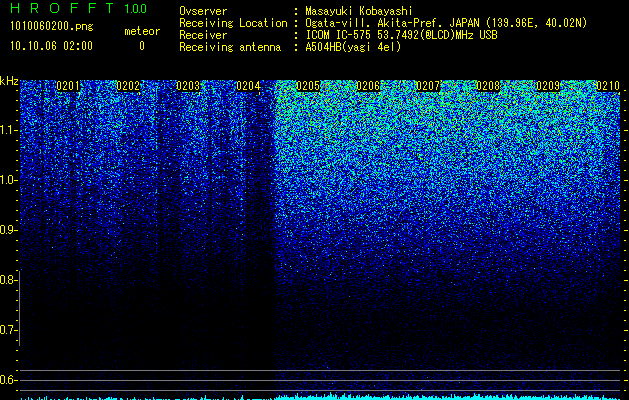Click the Receiving Location label
The height and width of the screenshot is (400, 629).
[x=233, y=23]
